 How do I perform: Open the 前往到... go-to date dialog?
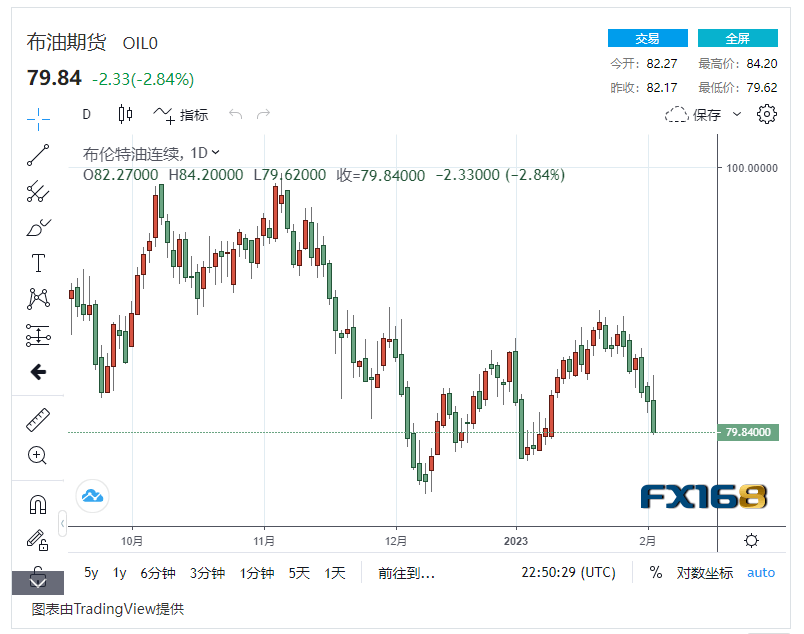pyautogui.click(x=406, y=572)
